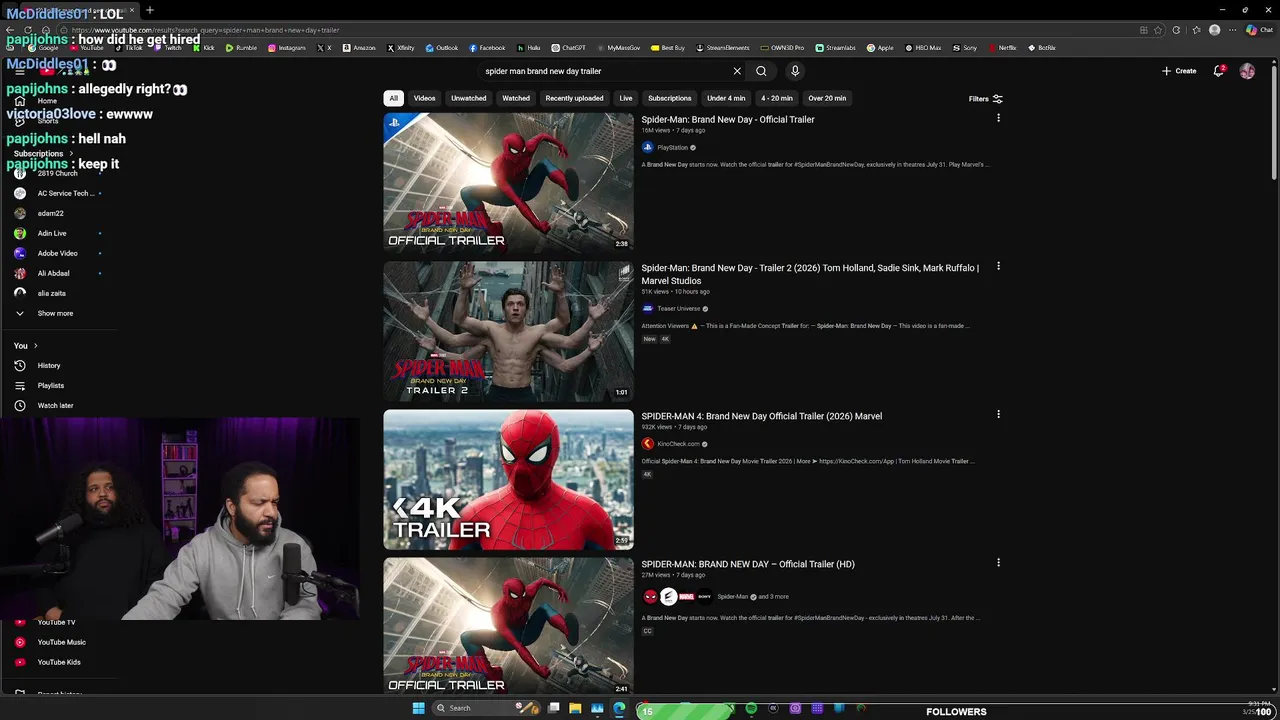This screenshot has height=720, width=1280.
Task: Open the Hulu bookmark
Action: [x=529, y=48]
